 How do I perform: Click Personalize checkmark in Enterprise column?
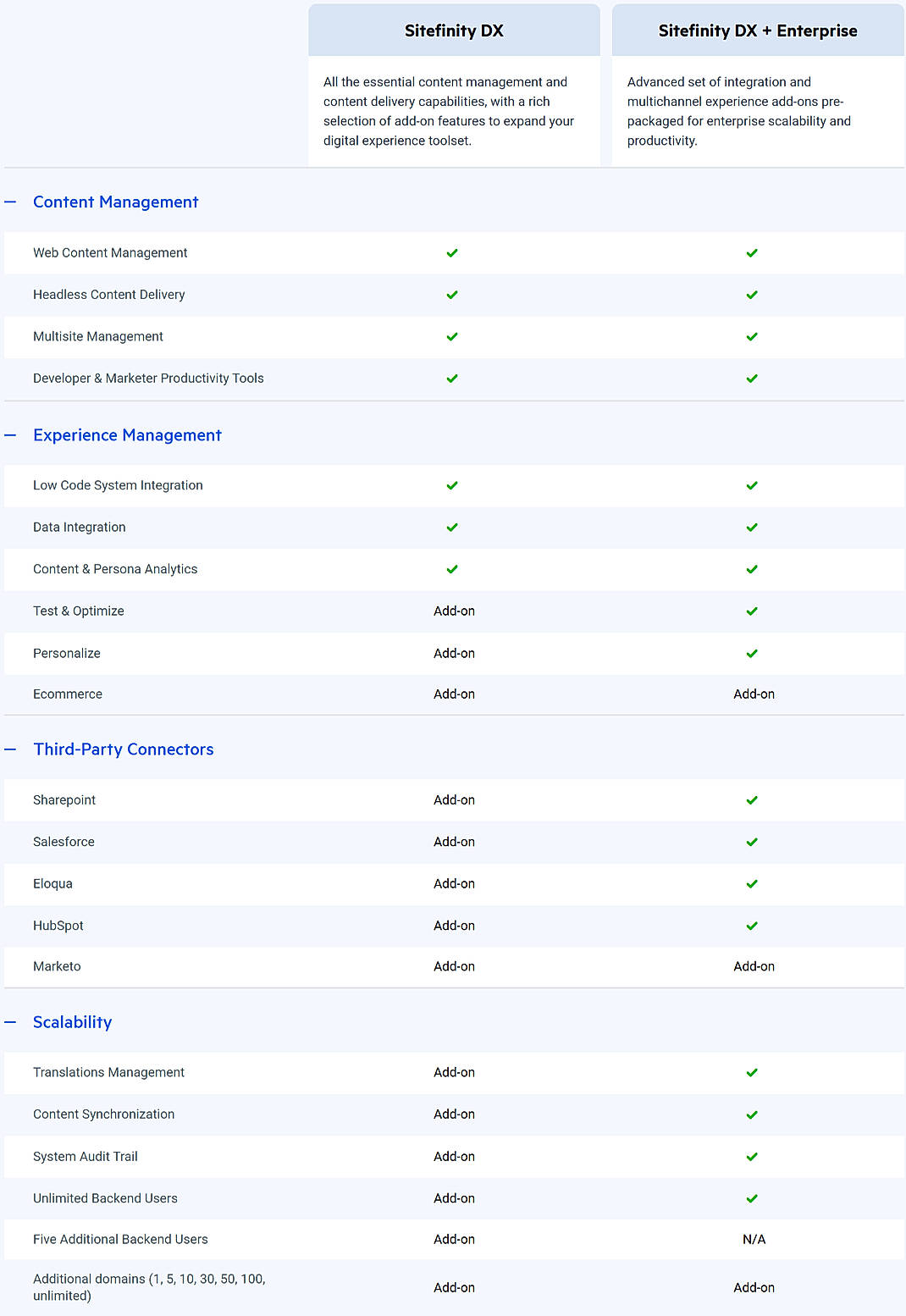click(x=752, y=653)
